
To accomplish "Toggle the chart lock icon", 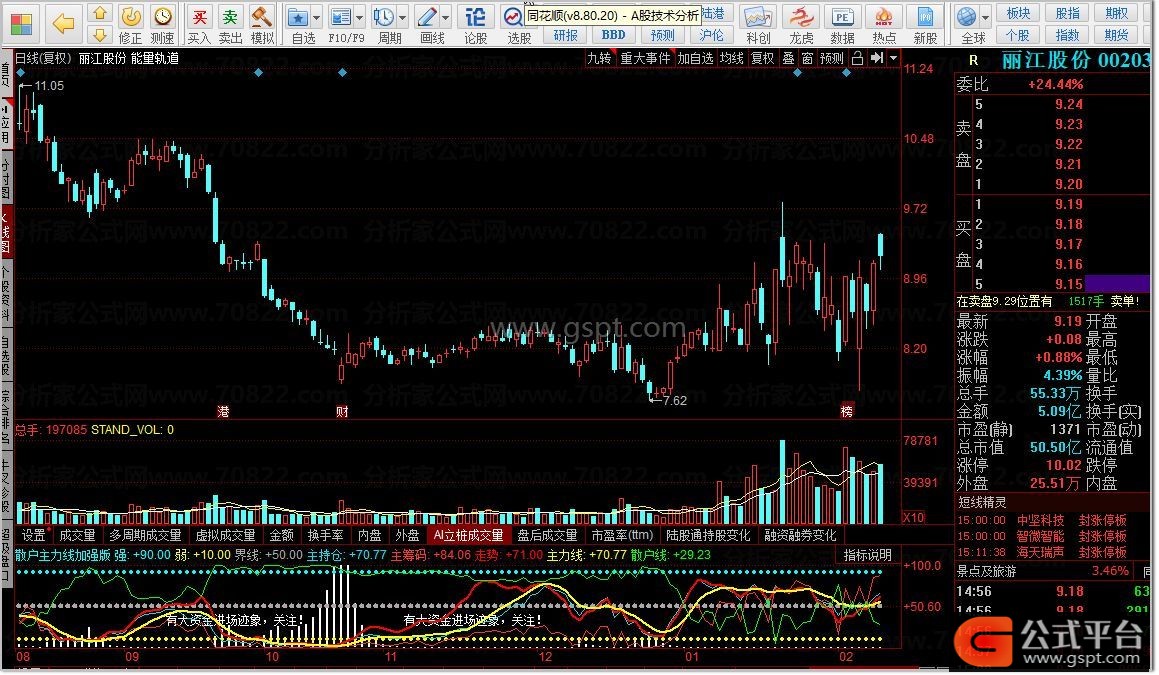I will (x=857, y=58).
